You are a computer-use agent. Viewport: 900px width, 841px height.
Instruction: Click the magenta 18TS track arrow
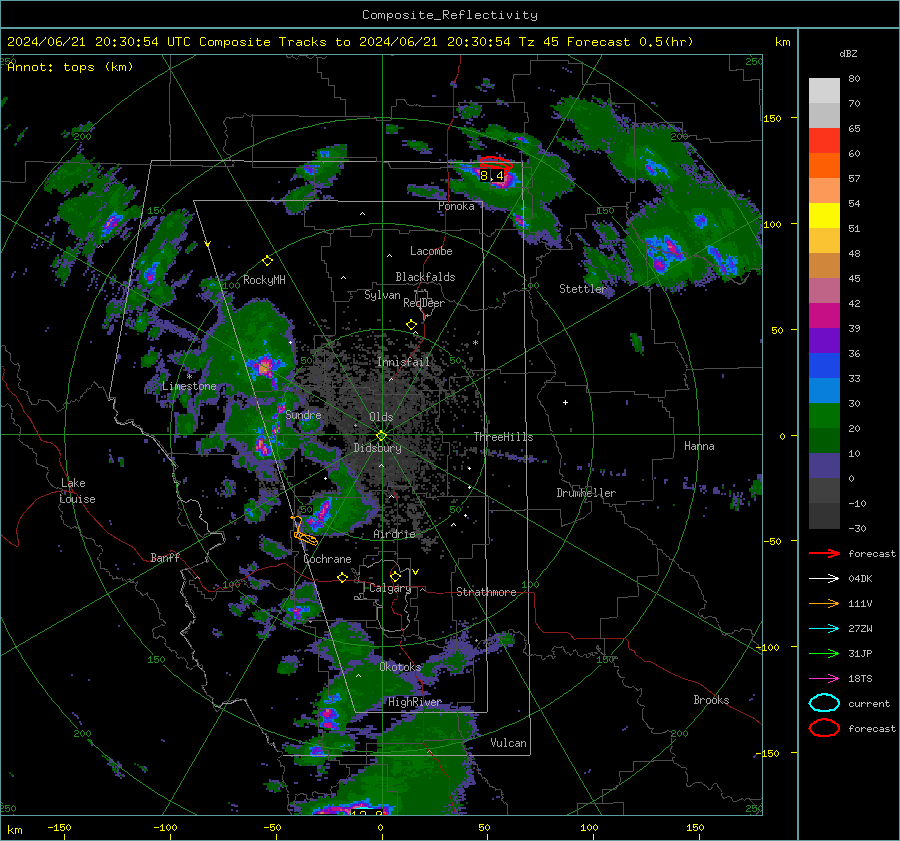[x=824, y=679]
